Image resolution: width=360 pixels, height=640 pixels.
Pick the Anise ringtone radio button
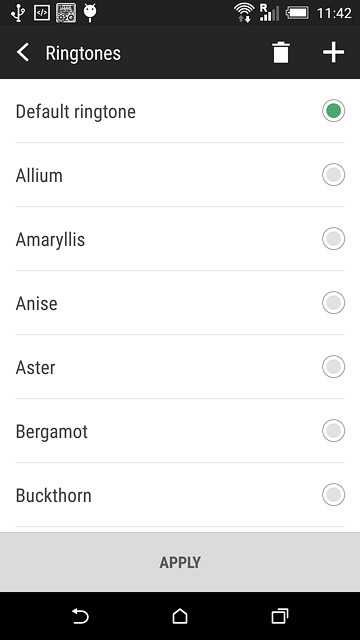(333, 303)
